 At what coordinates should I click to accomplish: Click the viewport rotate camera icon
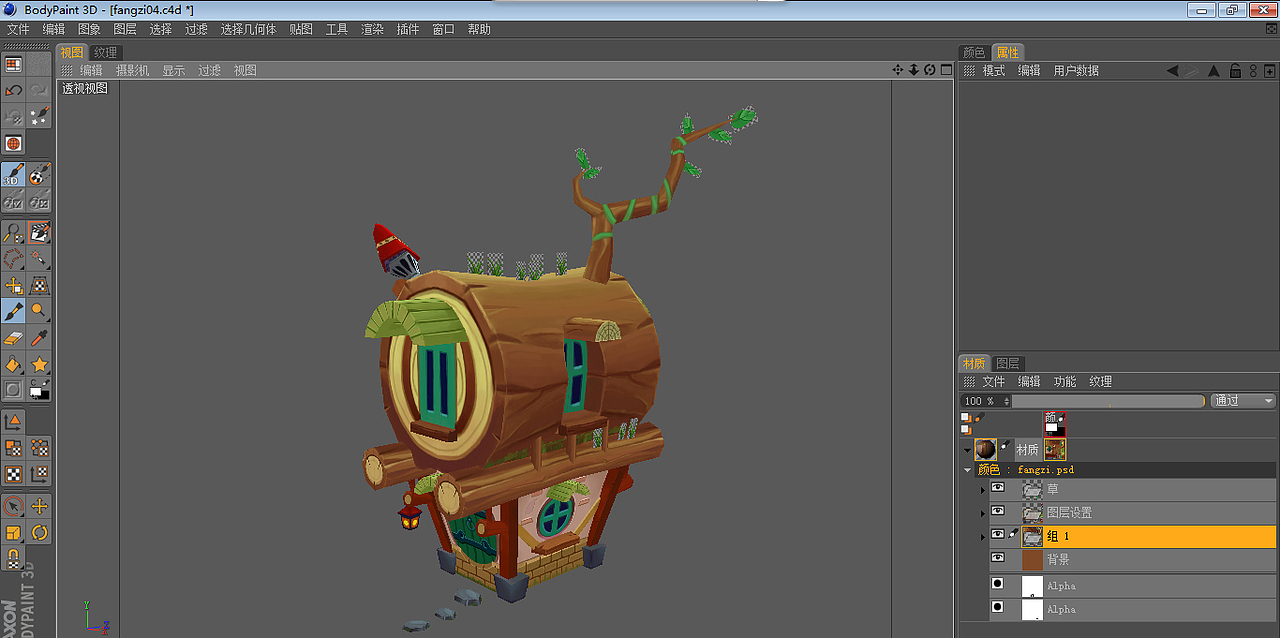click(x=929, y=70)
